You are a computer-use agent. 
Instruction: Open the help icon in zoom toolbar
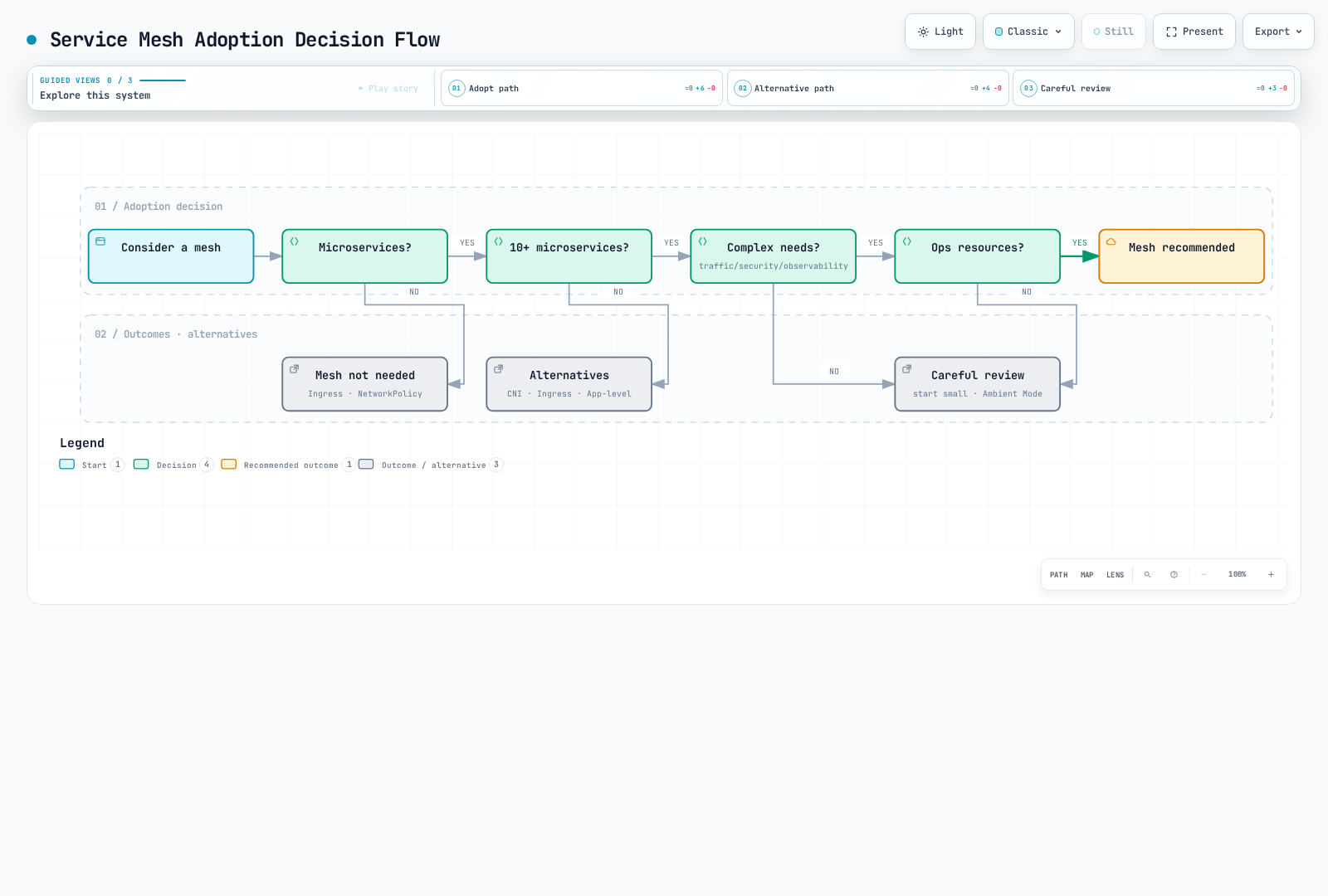point(1174,574)
